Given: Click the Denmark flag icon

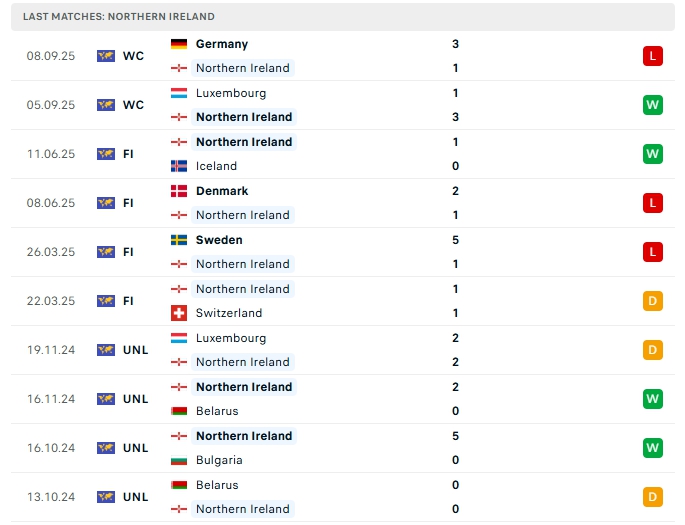Looking at the screenshot, I should click(x=179, y=191).
